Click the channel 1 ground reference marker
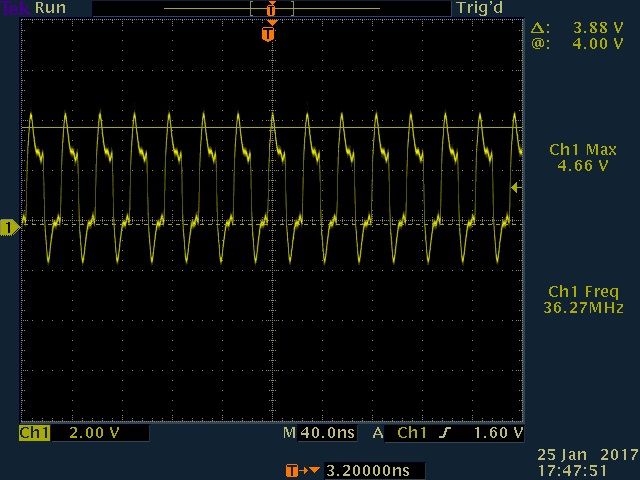 pos(9,227)
